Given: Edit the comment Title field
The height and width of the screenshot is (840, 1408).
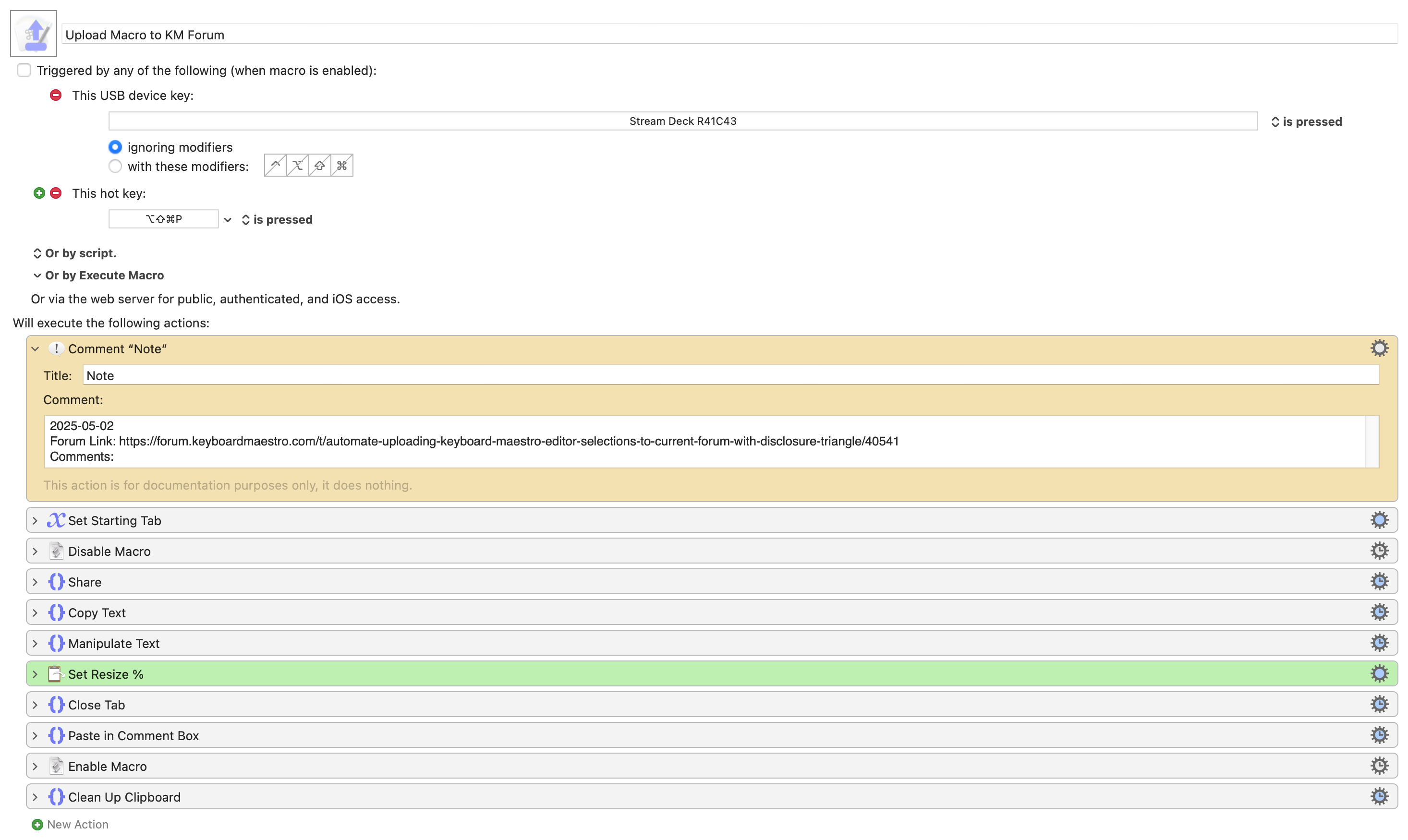Looking at the screenshot, I should click(731, 375).
